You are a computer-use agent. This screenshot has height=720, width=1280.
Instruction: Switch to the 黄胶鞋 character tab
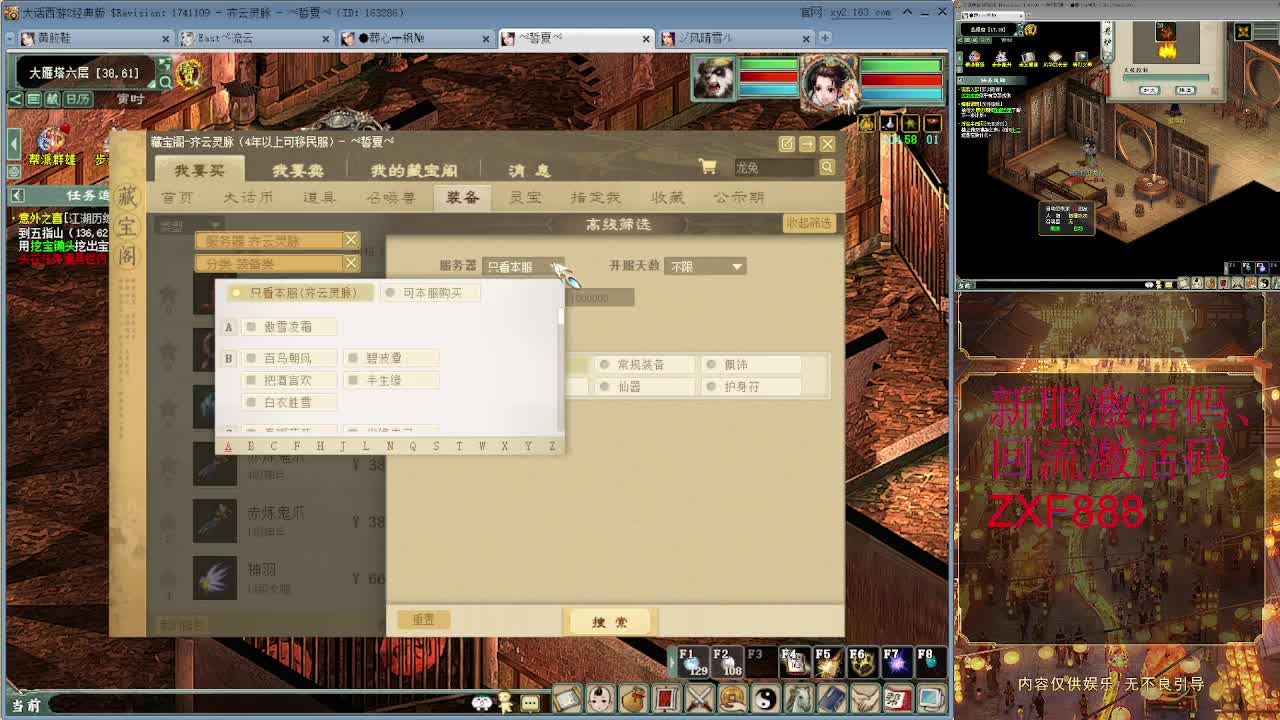pyautogui.click(x=95, y=38)
